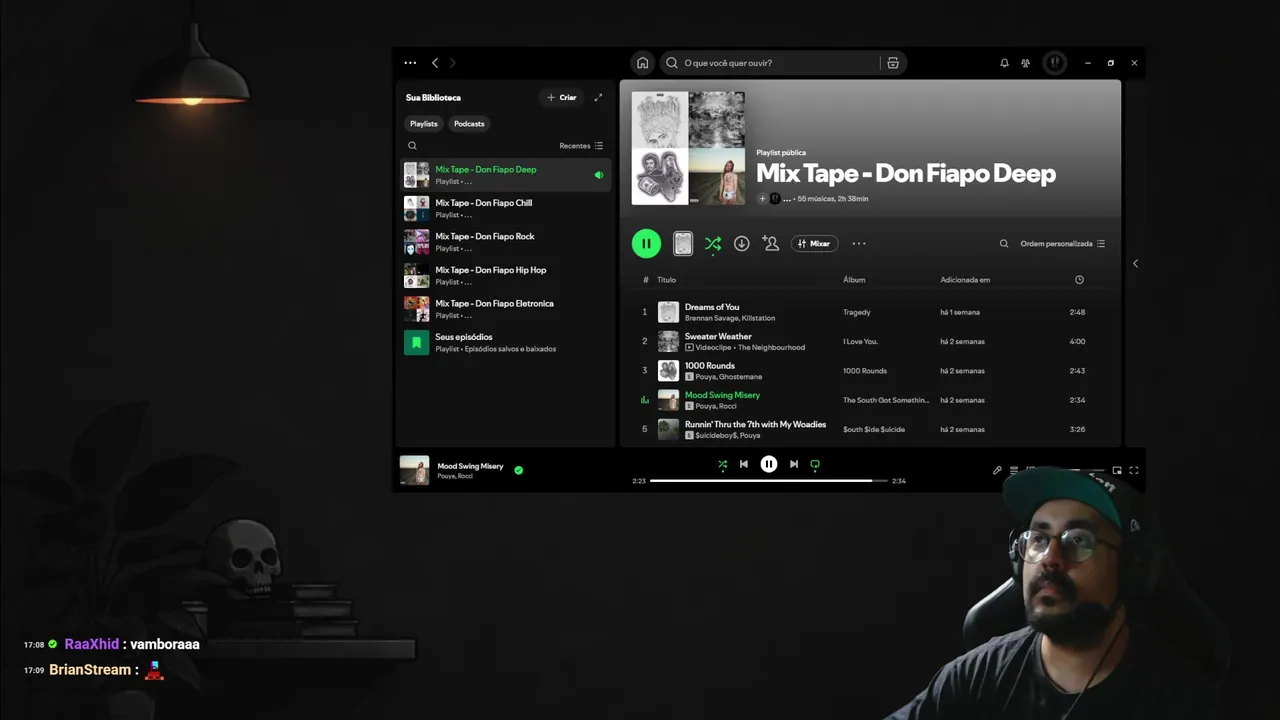1280x720 pixels.
Task: Filter library by Podcasts
Action: (469, 124)
